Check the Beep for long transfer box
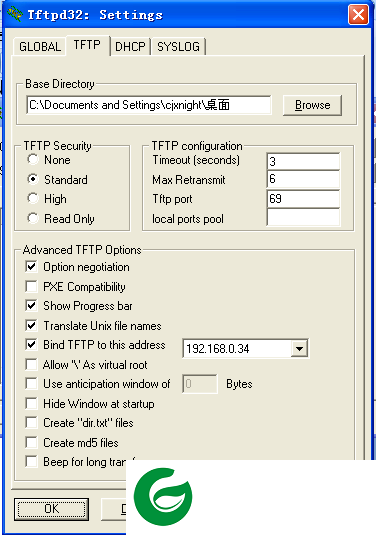This screenshot has width=376, height=535. (31, 462)
